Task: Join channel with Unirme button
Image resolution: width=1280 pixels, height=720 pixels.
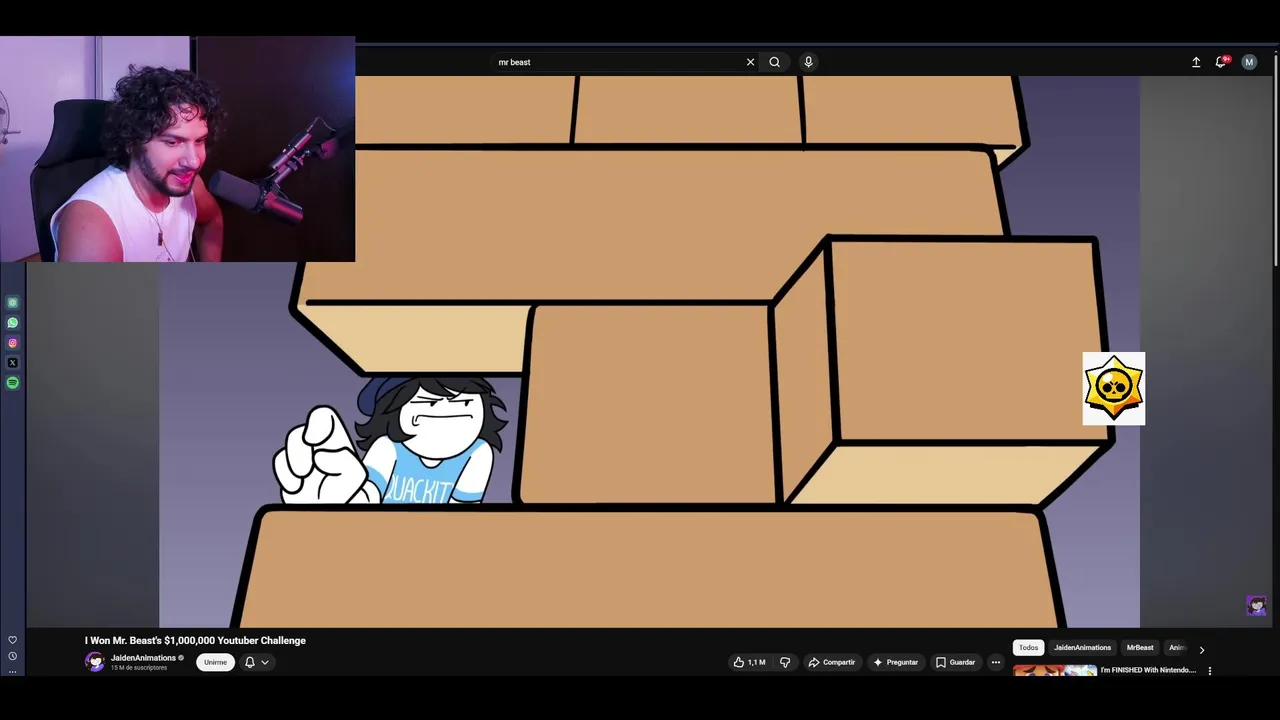Action: (x=215, y=662)
